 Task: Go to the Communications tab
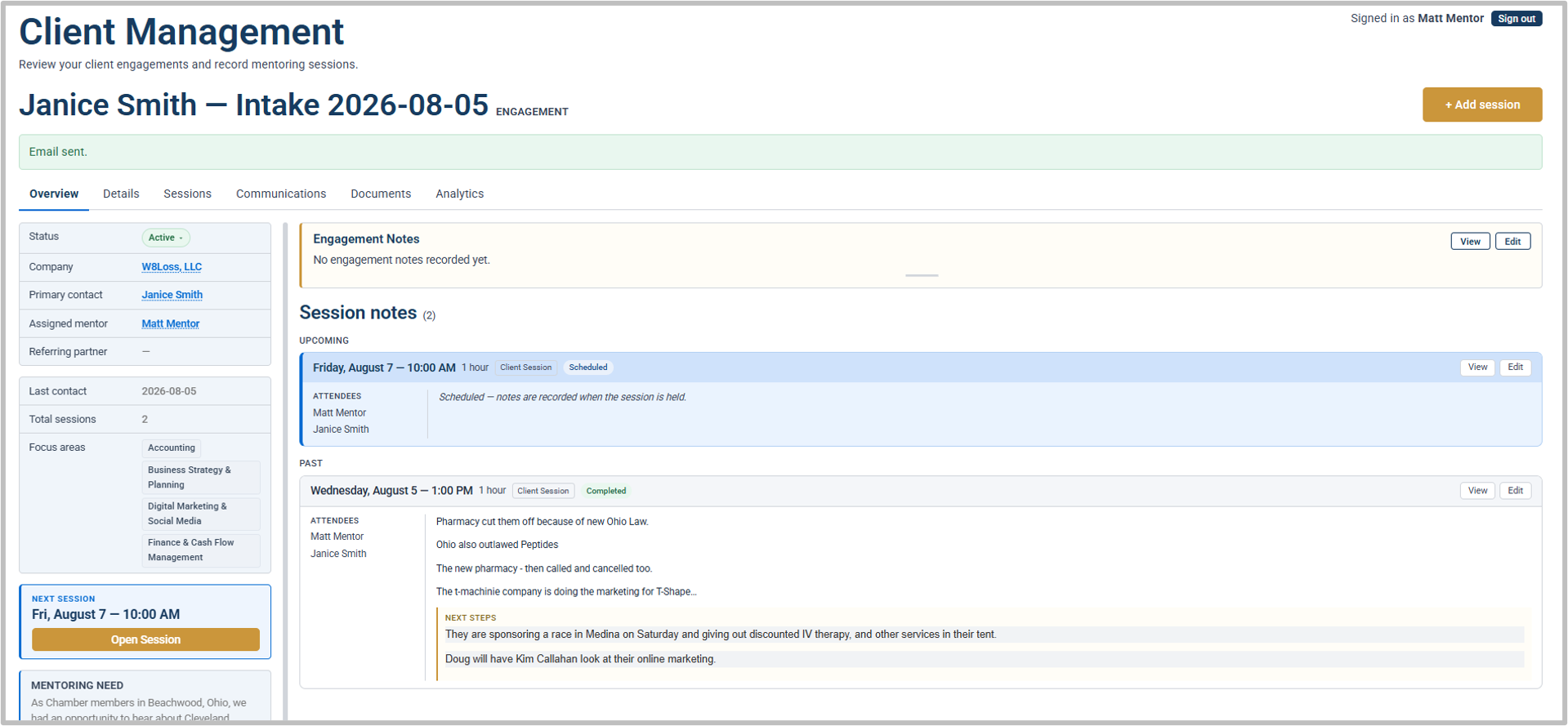click(281, 194)
